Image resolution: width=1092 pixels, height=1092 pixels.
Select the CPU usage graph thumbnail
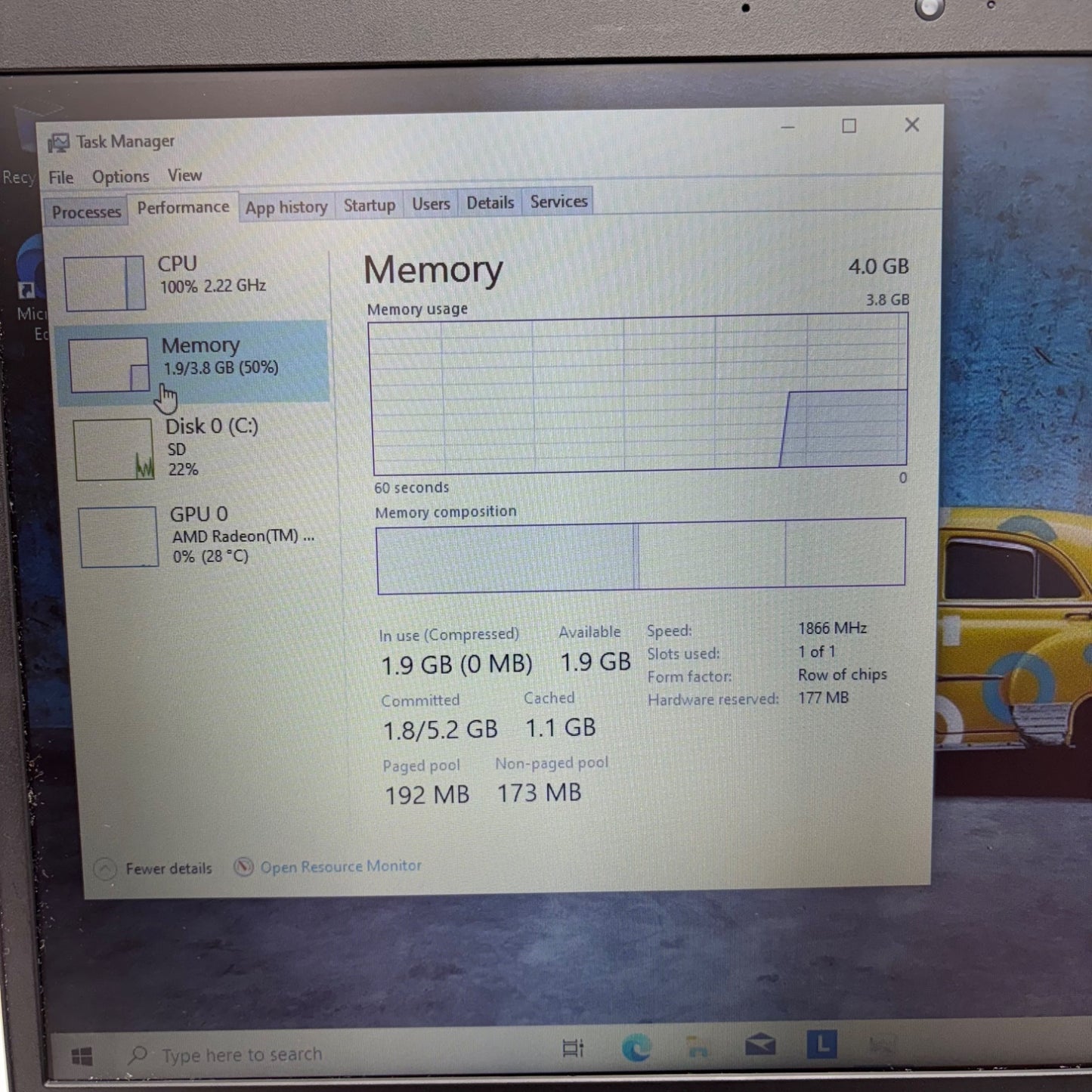(104, 283)
